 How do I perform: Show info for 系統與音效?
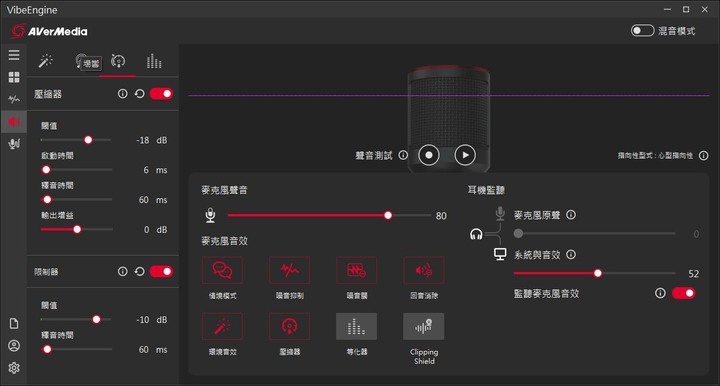[x=571, y=254]
